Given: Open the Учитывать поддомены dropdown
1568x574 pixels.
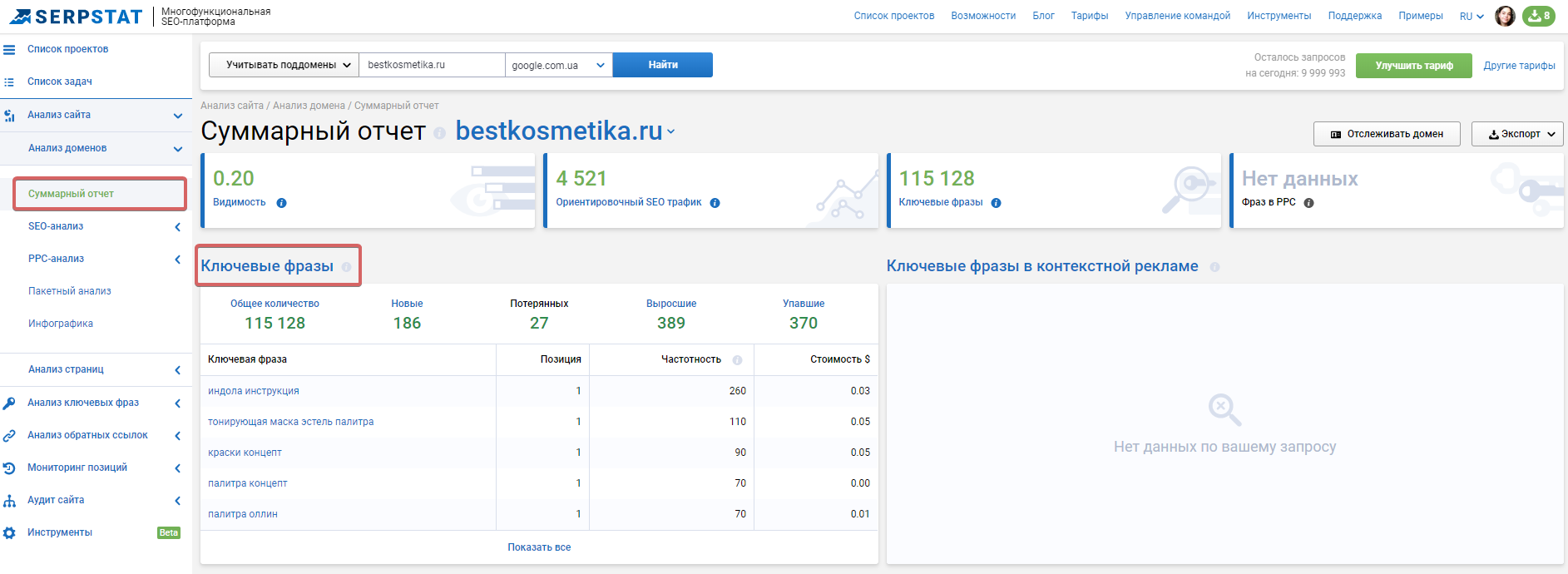Looking at the screenshot, I should tap(284, 65).
